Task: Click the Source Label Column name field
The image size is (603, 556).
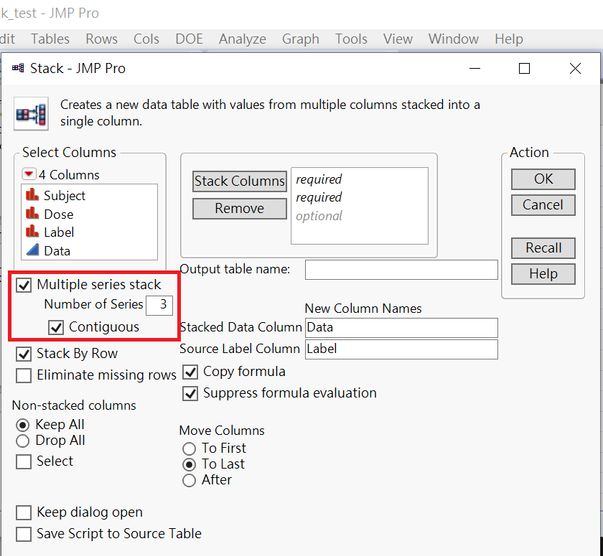Action: pos(401,349)
